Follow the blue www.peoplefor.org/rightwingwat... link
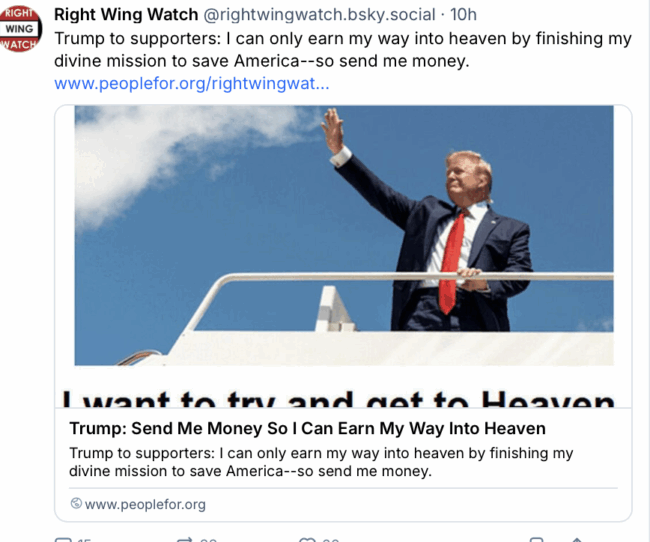This screenshot has width=650, height=542. [x=192, y=83]
